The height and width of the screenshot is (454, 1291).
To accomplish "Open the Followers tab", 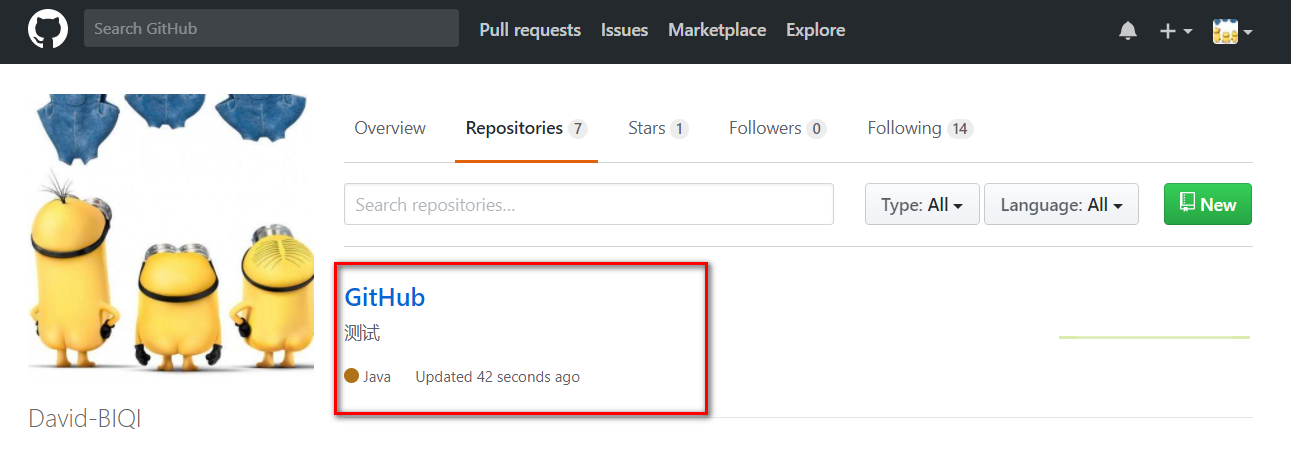I will [x=777, y=128].
